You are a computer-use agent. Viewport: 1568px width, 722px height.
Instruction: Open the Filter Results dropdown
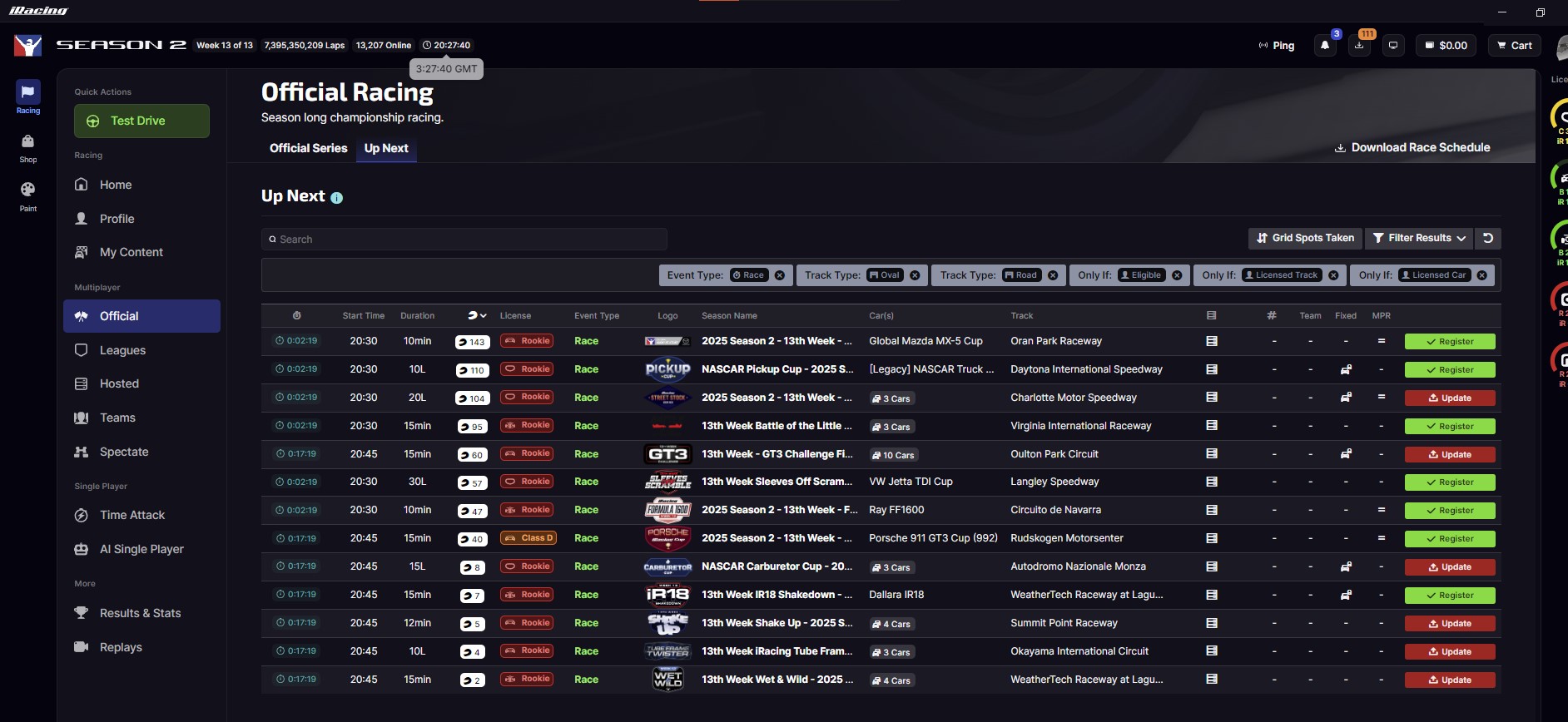pyautogui.click(x=1418, y=238)
